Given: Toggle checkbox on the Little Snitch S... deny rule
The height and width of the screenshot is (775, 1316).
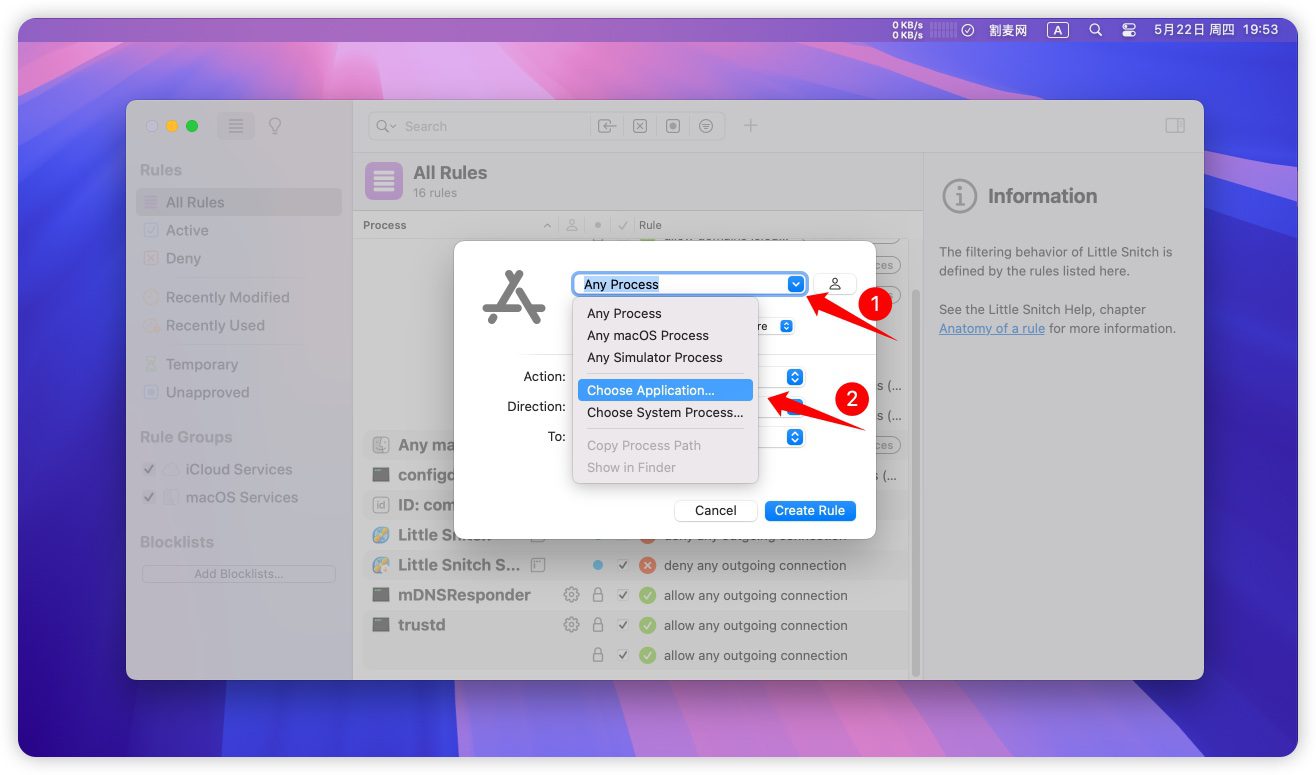Looking at the screenshot, I should pos(623,565).
